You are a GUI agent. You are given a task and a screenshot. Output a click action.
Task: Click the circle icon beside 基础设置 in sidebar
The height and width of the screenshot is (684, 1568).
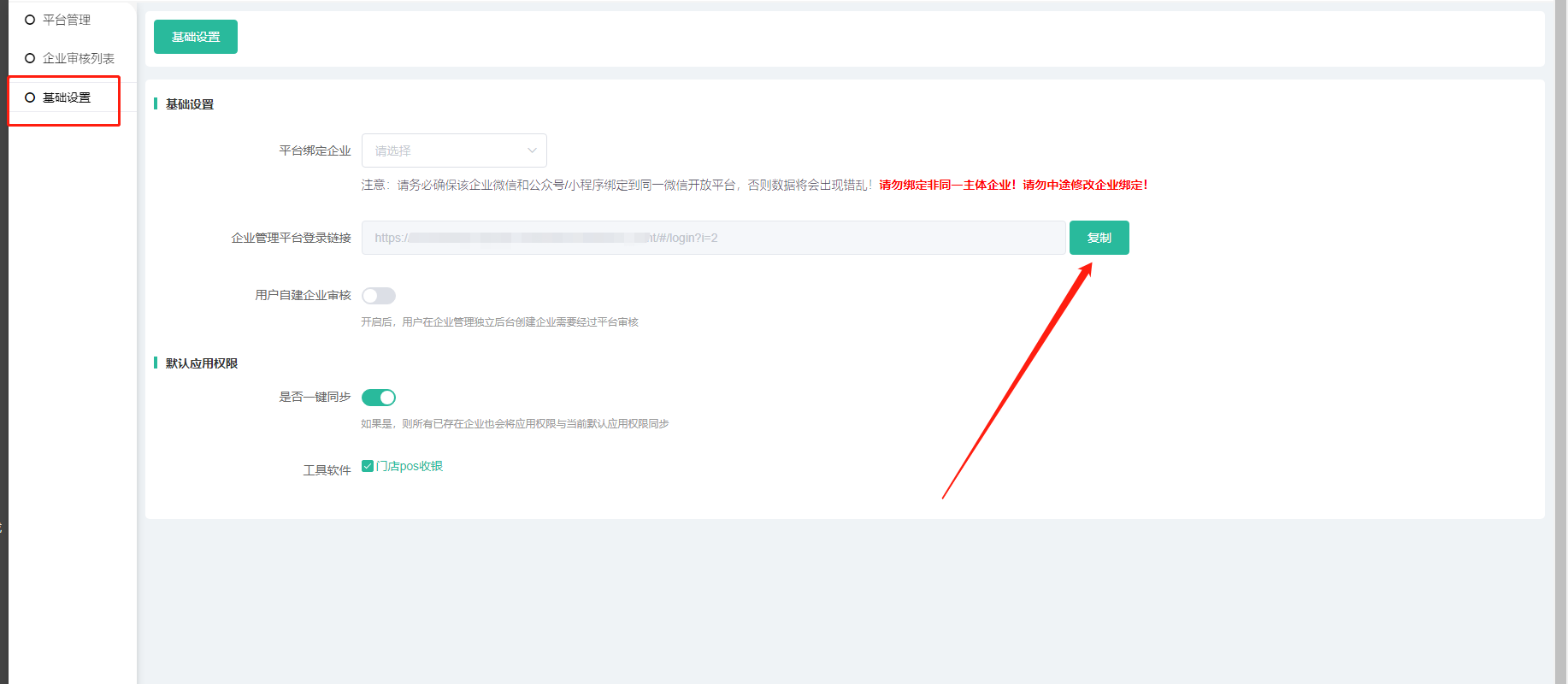point(30,97)
